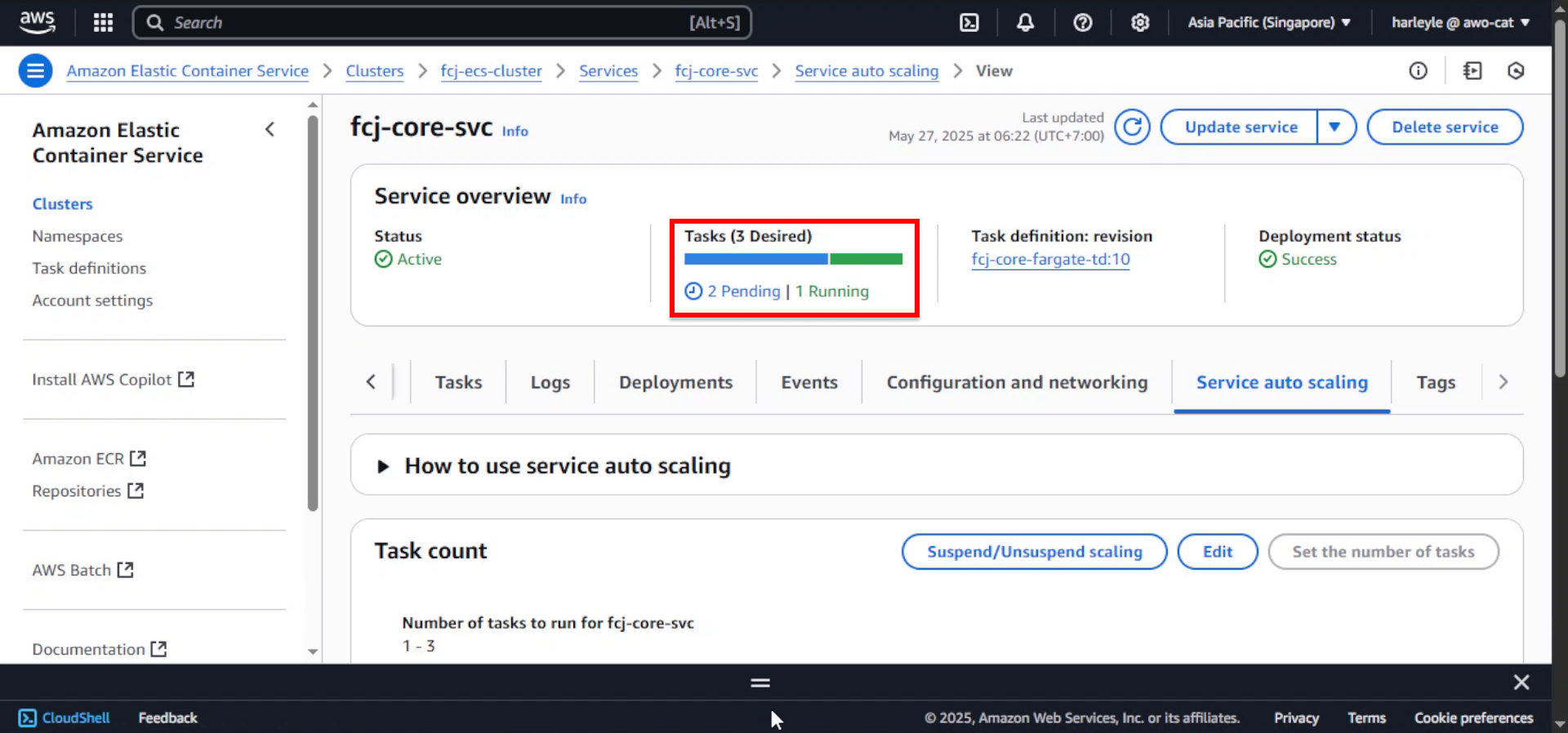This screenshot has width=1568, height=733.
Task: Focus the AWS search field
Action: tap(442, 22)
